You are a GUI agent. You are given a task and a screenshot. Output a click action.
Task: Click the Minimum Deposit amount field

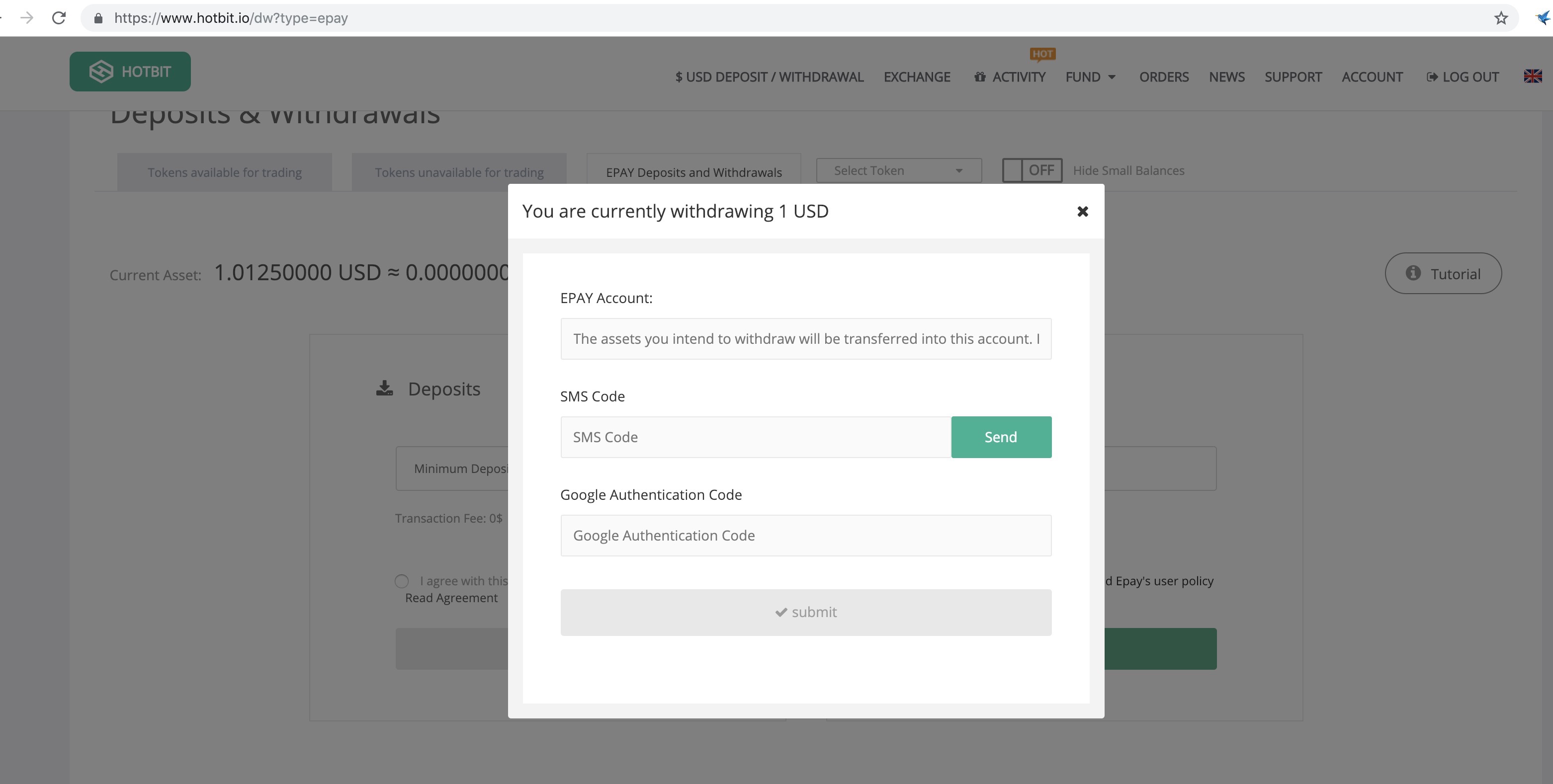point(452,468)
